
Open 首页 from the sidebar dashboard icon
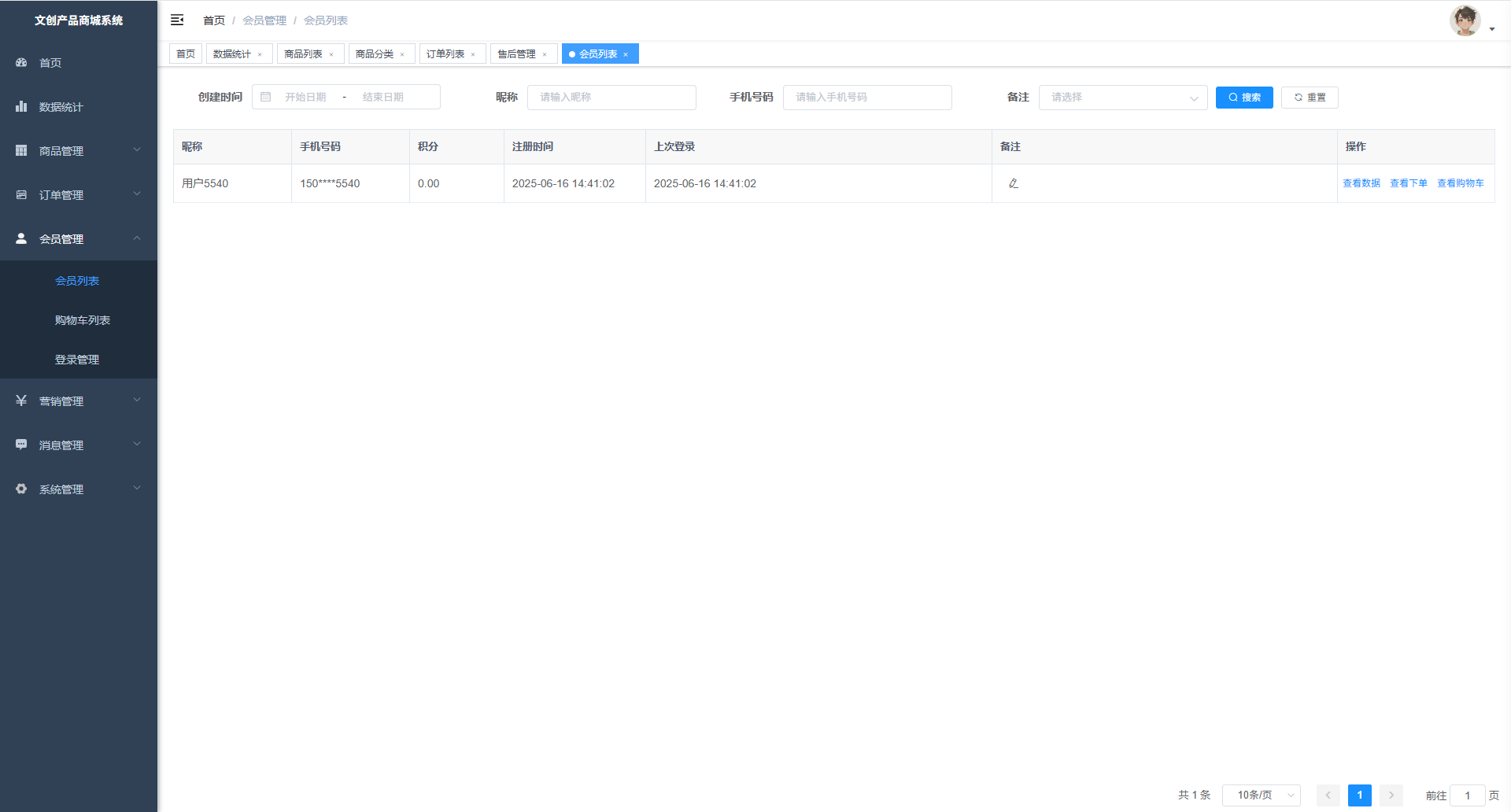tap(21, 62)
